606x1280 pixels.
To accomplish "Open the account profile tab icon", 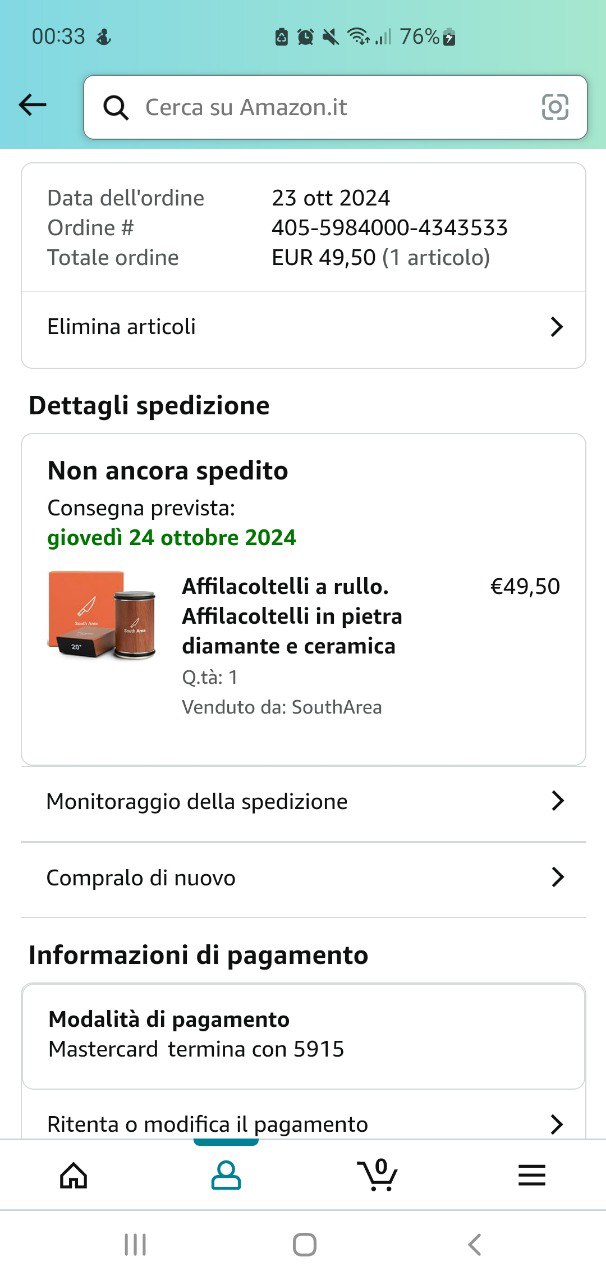I will pyautogui.click(x=226, y=1175).
